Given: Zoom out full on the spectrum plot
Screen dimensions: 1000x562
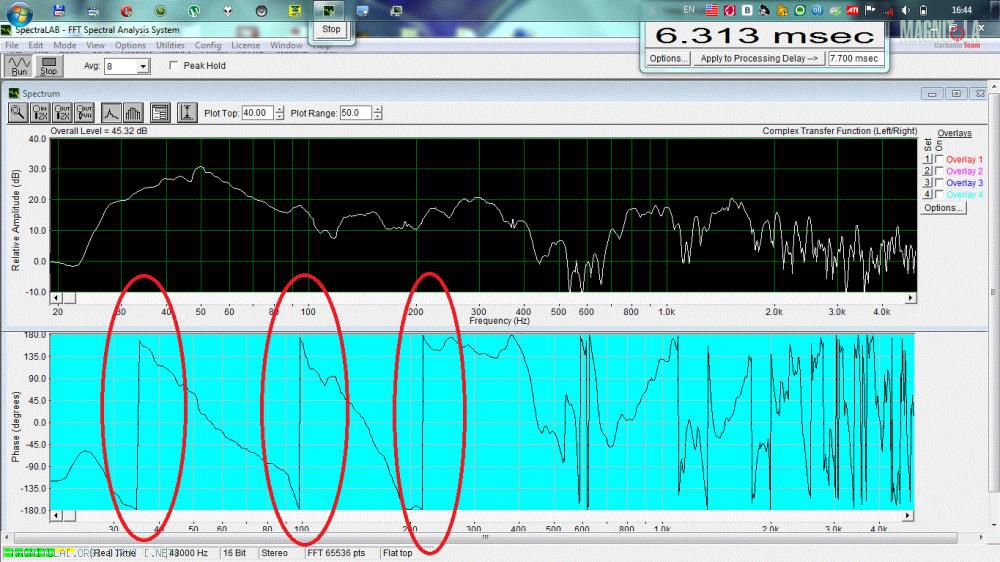Looking at the screenshot, I should pyautogui.click(x=84, y=113).
